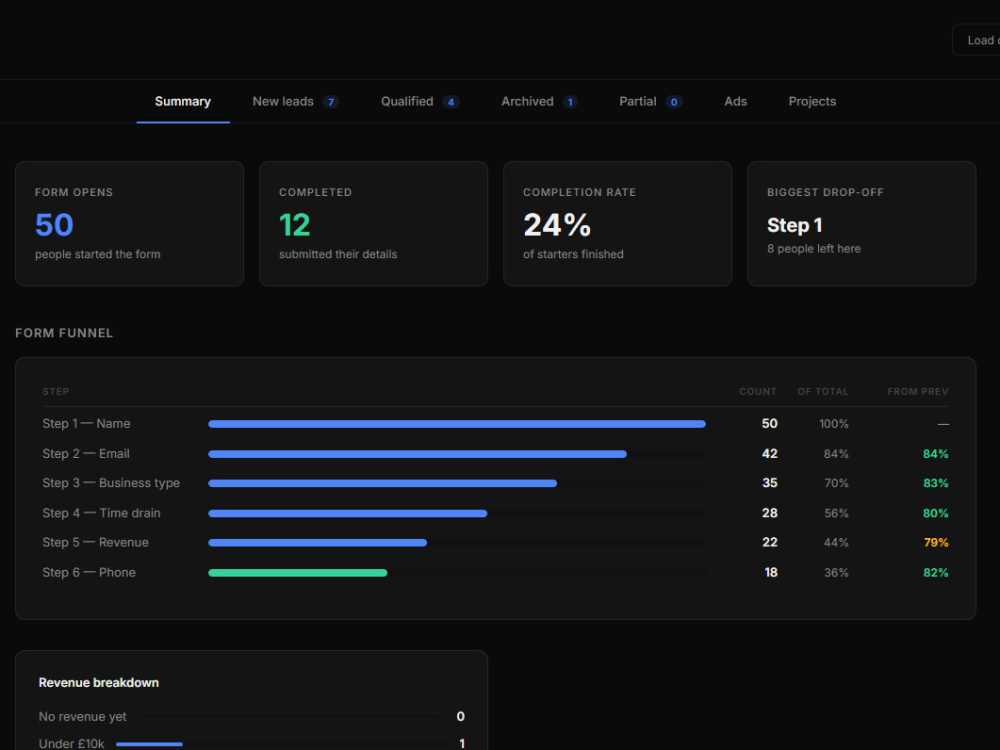Click count value 18 in Phone row
1000x750 pixels.
click(771, 572)
